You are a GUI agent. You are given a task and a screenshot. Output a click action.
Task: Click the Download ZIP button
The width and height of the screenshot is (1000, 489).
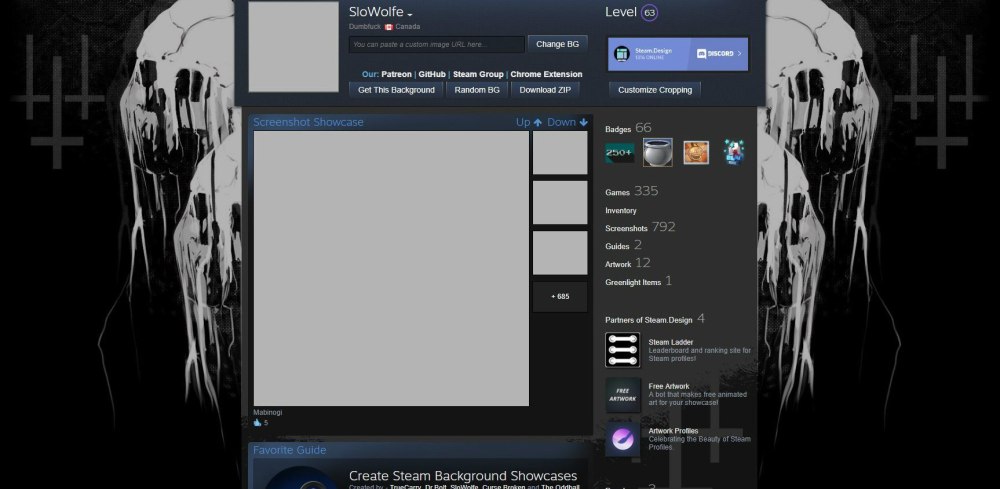(545, 90)
